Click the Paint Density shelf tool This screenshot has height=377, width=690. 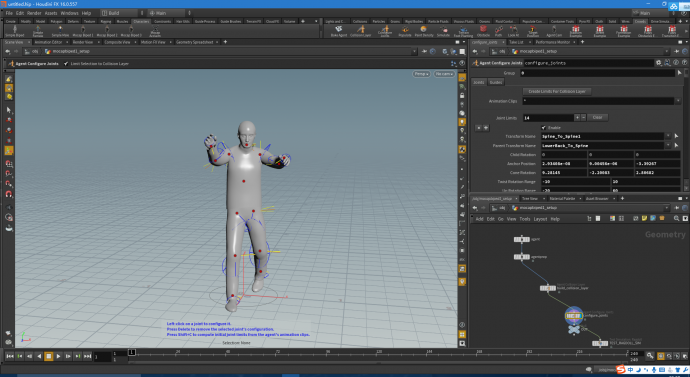tap(424, 31)
